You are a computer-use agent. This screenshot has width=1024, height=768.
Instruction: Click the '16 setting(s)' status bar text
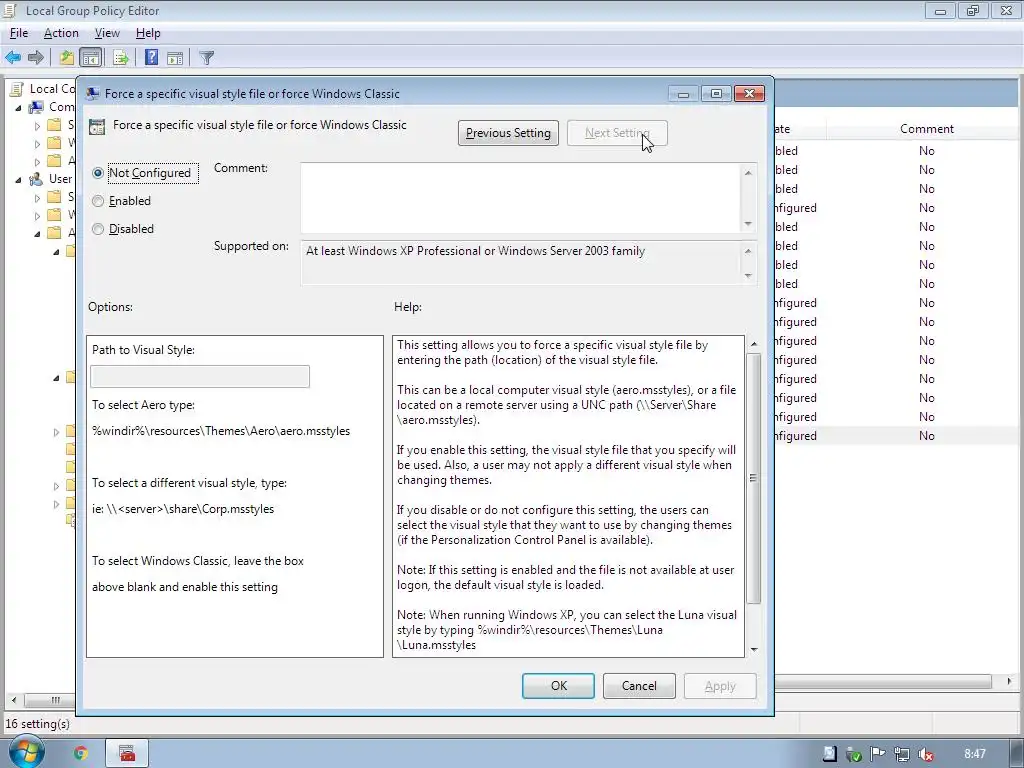(37, 724)
